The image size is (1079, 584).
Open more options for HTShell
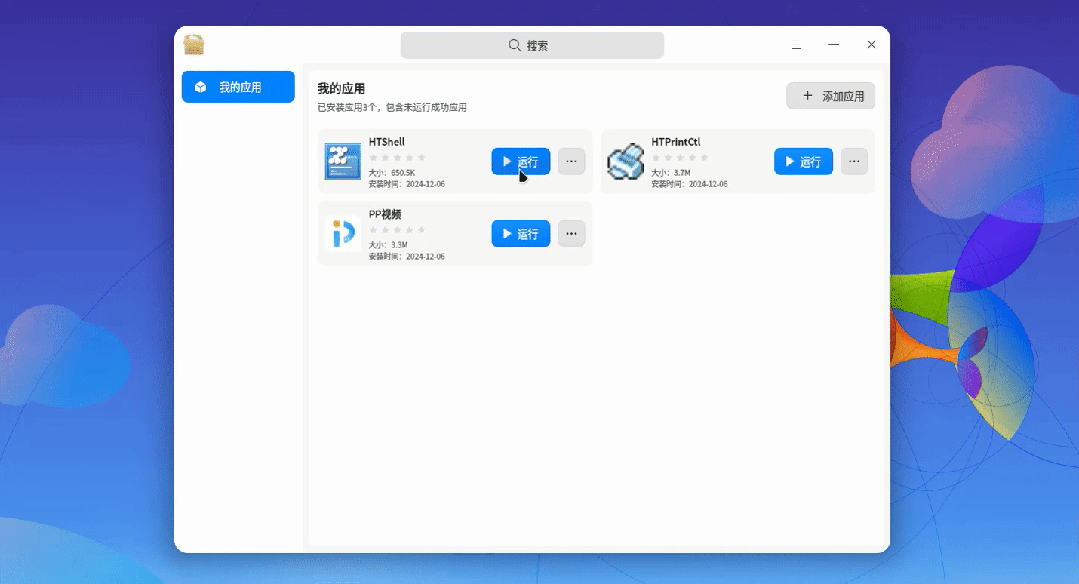pos(571,162)
